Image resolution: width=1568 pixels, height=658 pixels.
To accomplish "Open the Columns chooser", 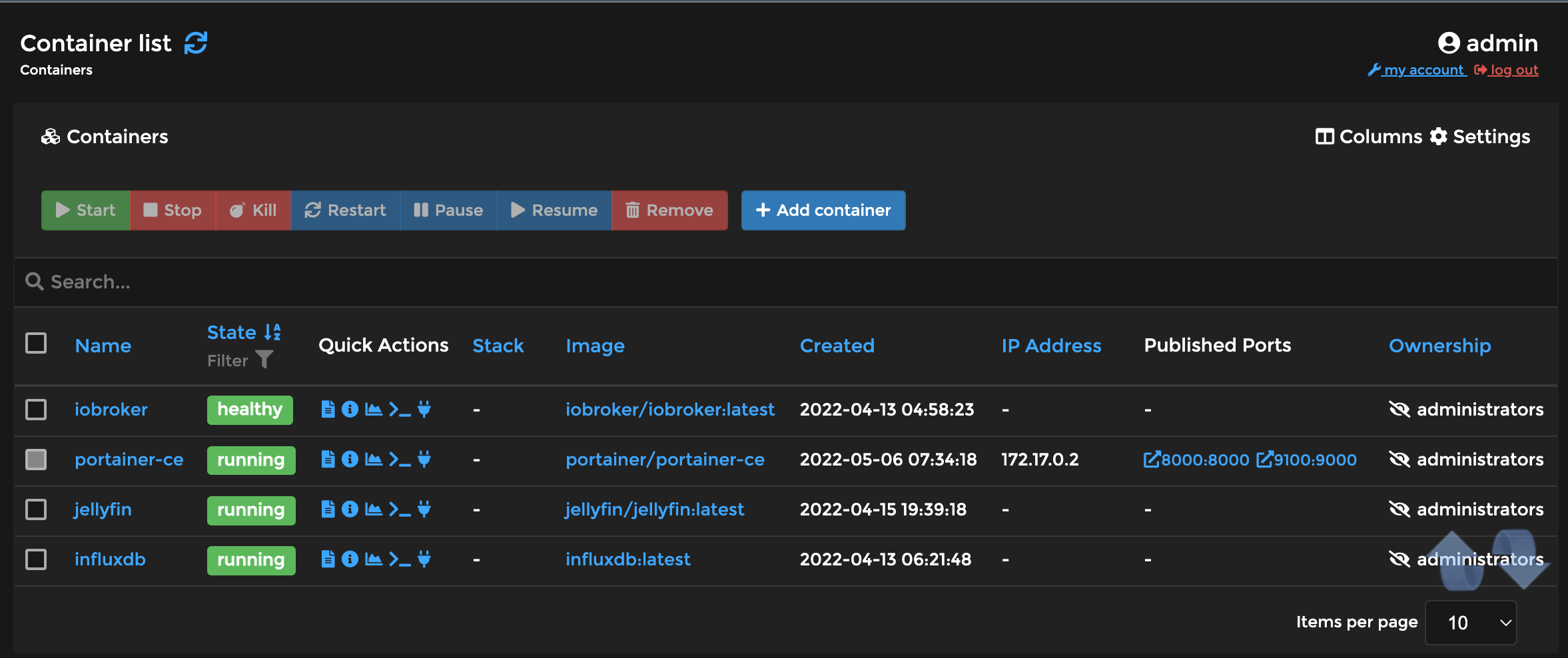I will point(1368,137).
